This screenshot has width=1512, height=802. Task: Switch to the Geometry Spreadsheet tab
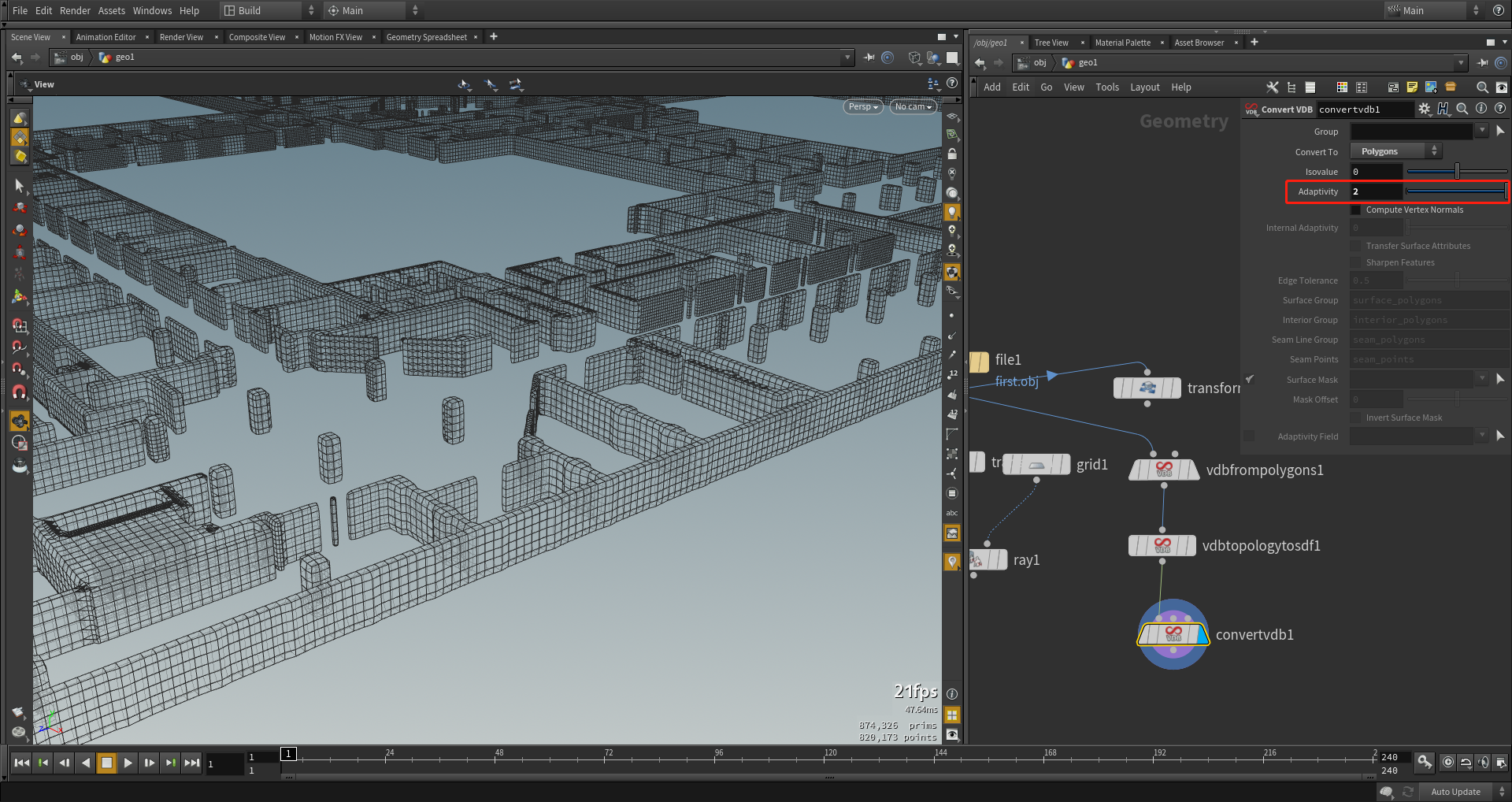point(426,37)
